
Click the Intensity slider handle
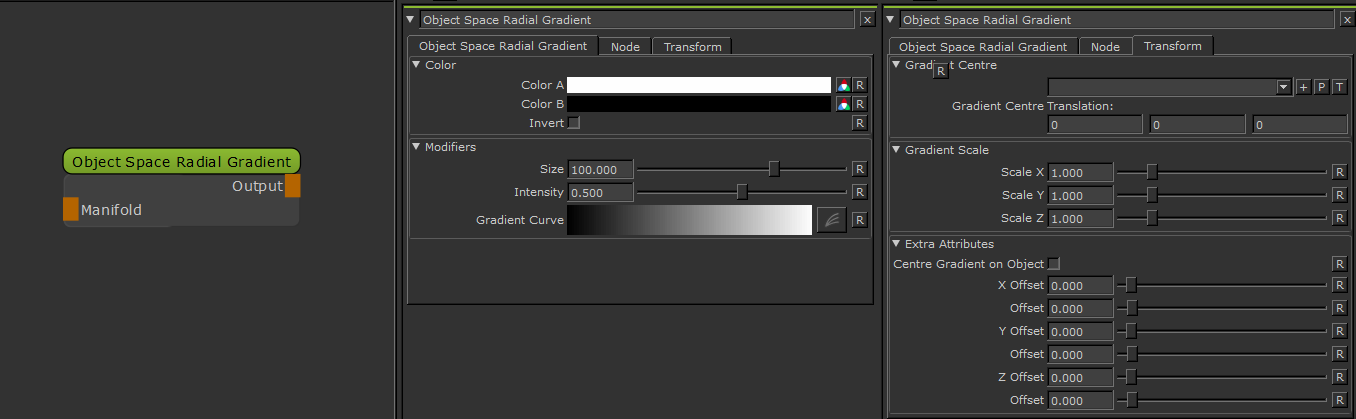coord(742,192)
